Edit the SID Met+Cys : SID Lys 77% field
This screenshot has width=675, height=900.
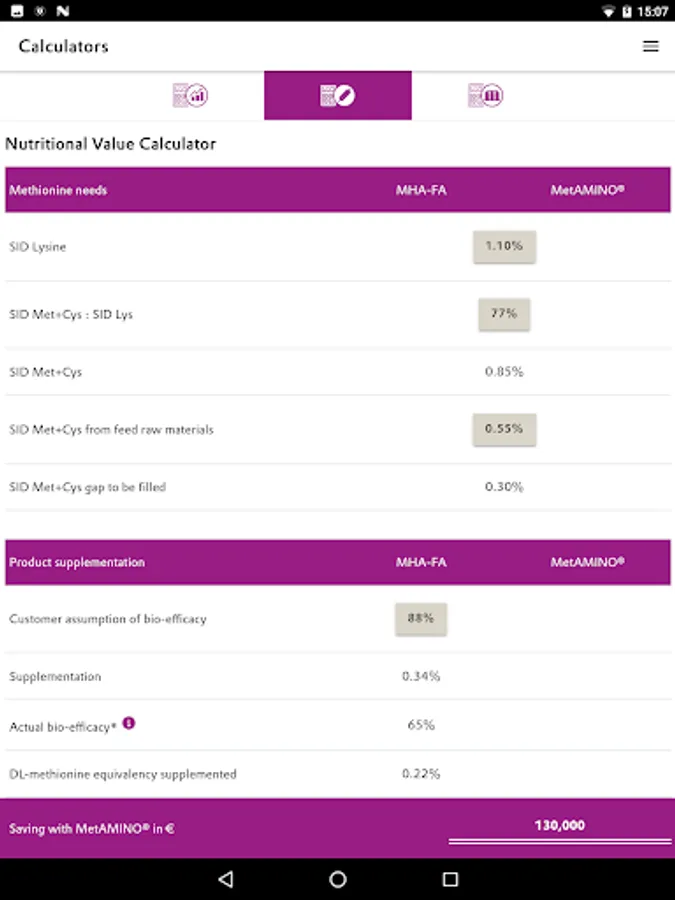[x=504, y=314]
